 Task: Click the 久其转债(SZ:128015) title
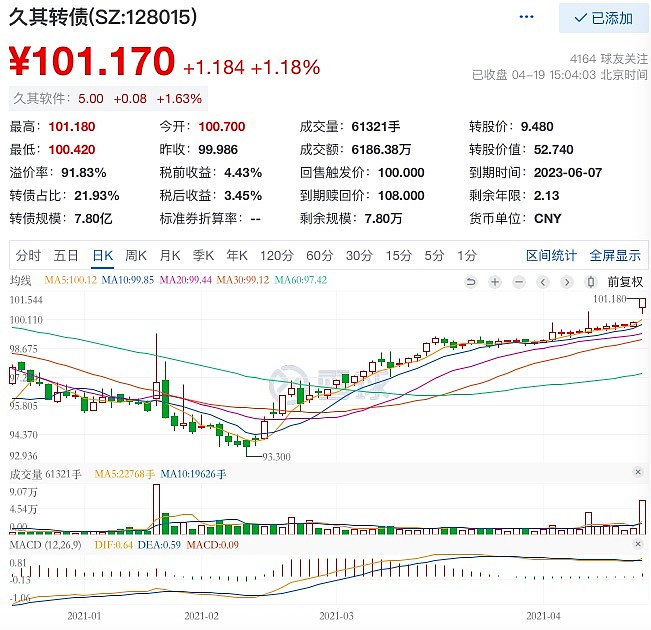(103, 17)
